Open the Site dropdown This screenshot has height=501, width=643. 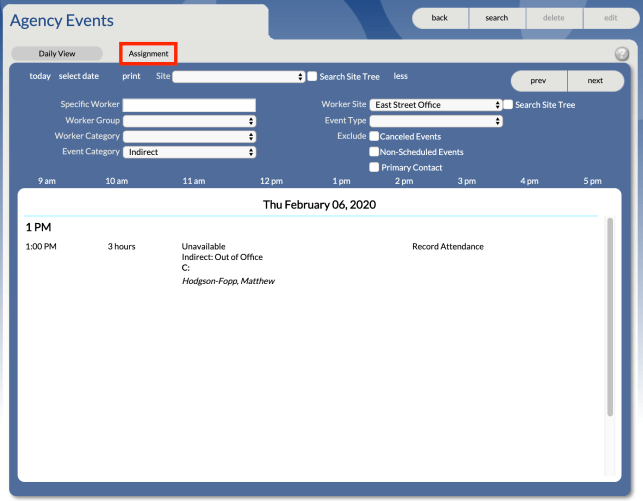(239, 77)
